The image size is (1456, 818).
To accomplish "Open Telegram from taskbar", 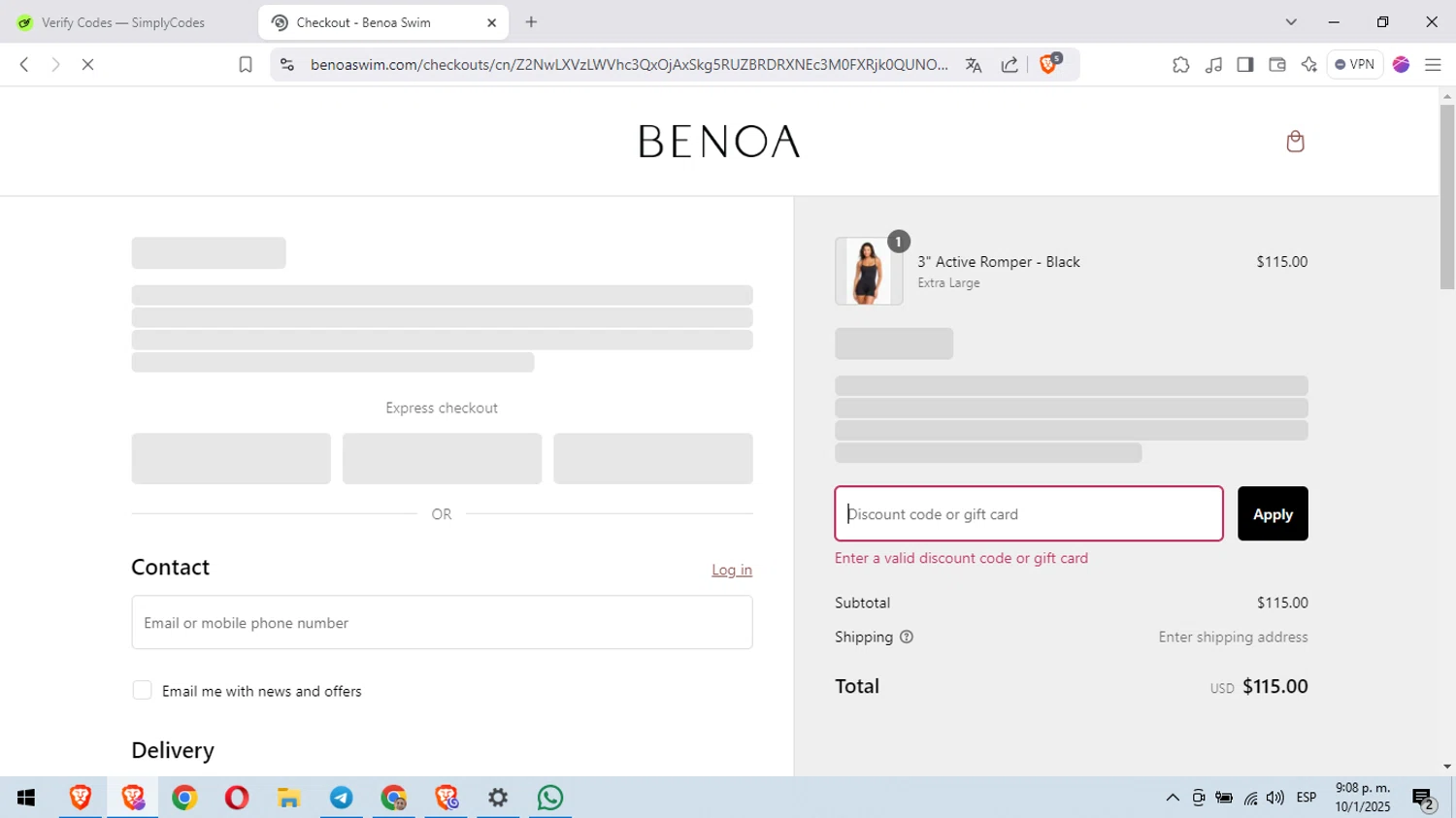I will point(342,798).
